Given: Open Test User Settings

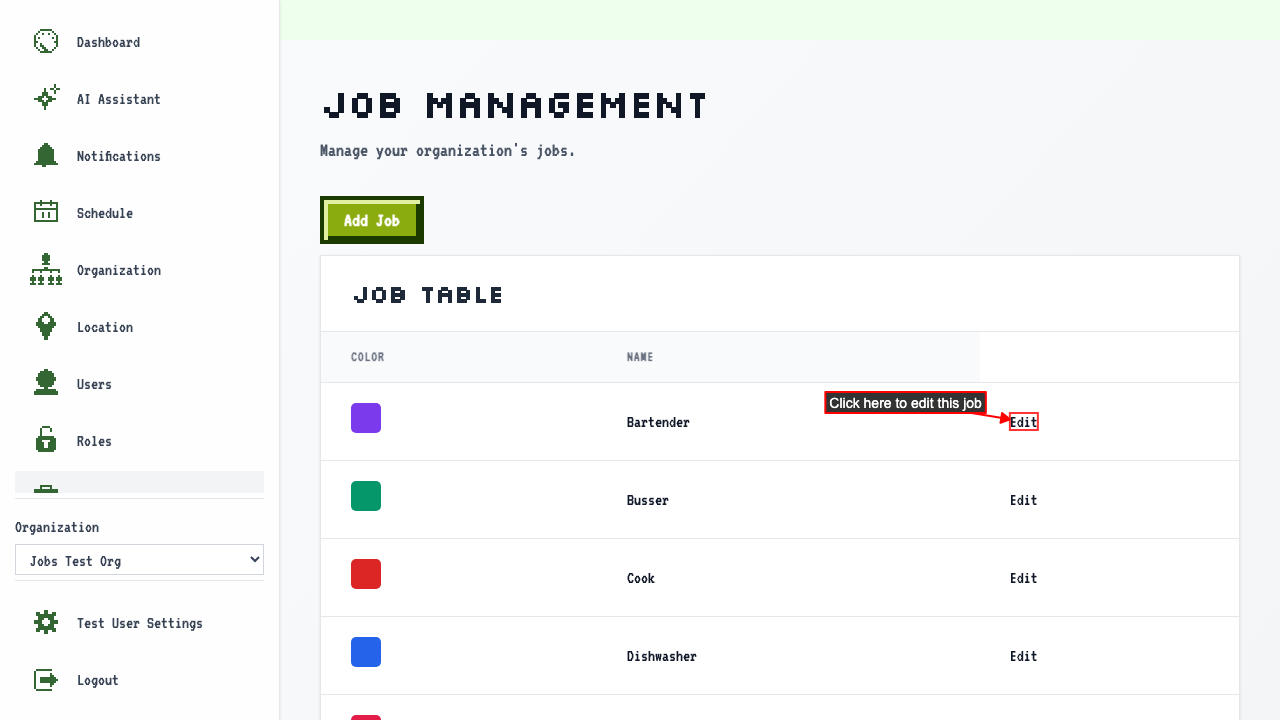Looking at the screenshot, I should tap(140, 623).
